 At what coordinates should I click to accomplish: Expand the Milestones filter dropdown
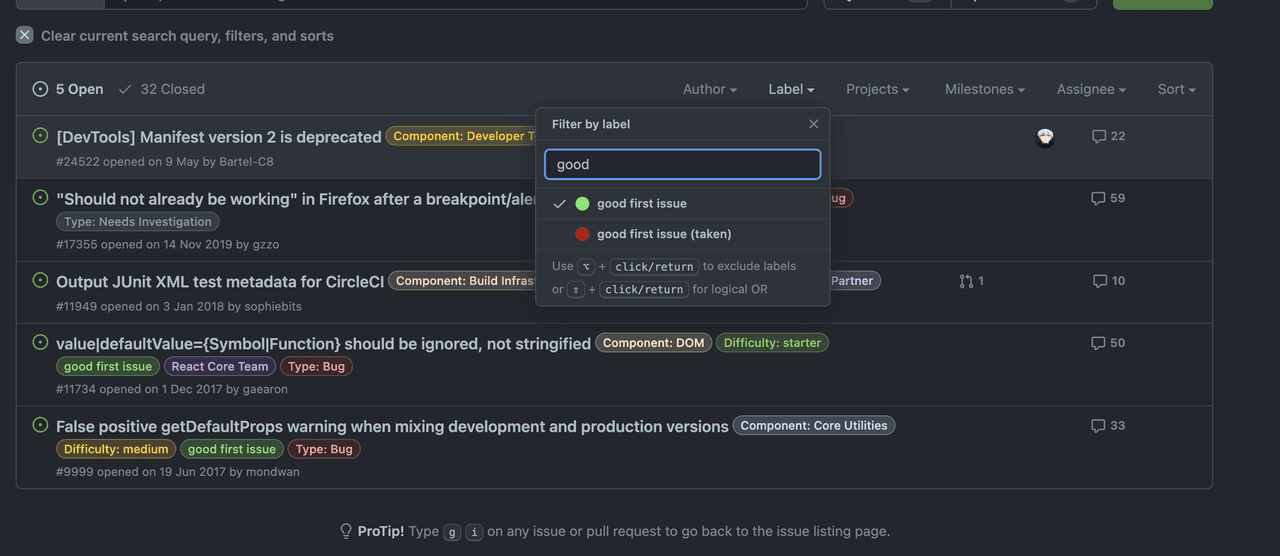click(x=984, y=89)
